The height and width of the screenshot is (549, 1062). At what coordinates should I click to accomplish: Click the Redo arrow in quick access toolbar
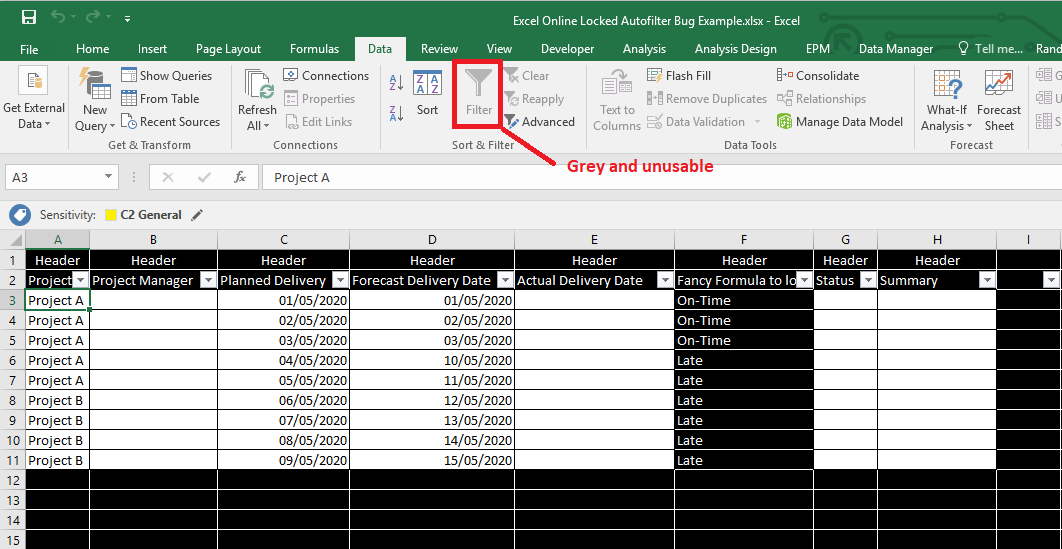[93, 18]
